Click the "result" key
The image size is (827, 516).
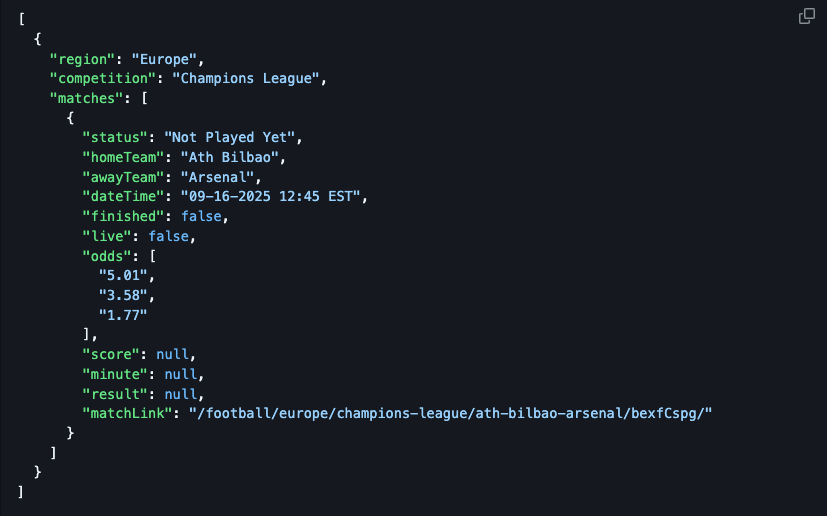click(x=111, y=394)
